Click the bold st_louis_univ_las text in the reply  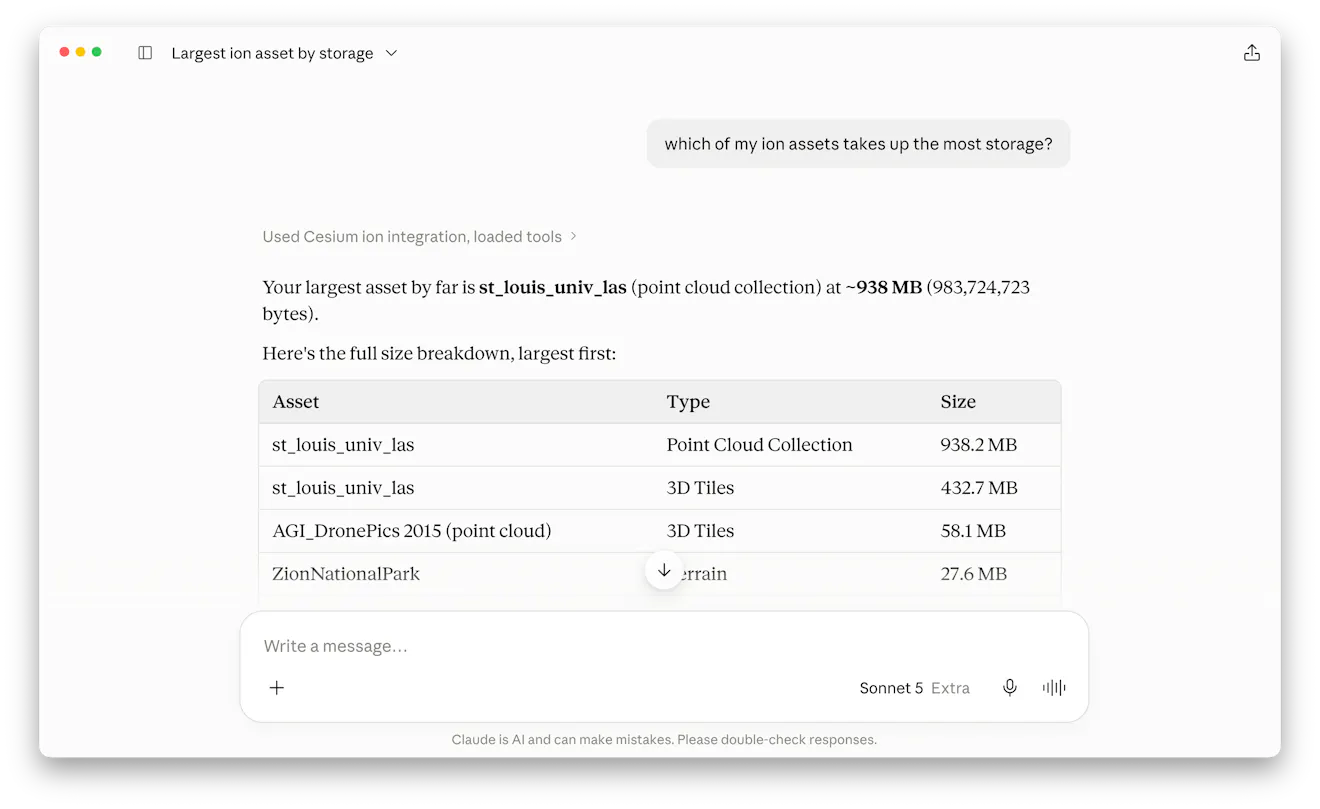click(553, 288)
